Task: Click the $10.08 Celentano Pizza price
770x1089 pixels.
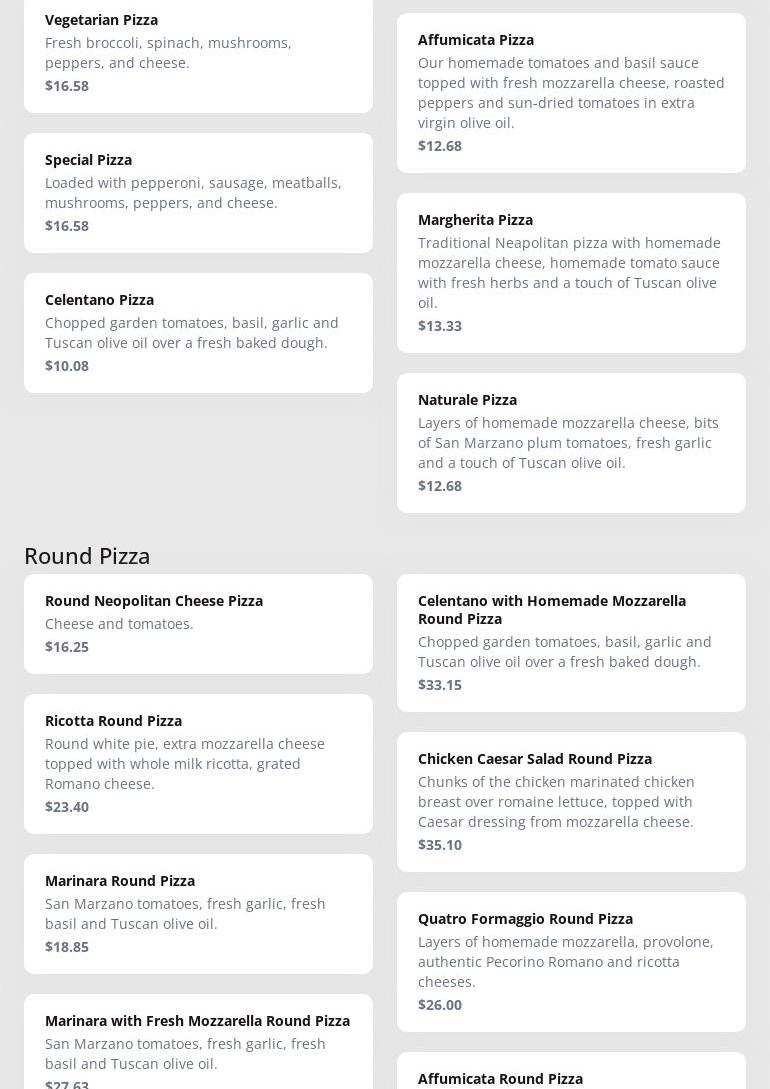Action: click(67, 366)
